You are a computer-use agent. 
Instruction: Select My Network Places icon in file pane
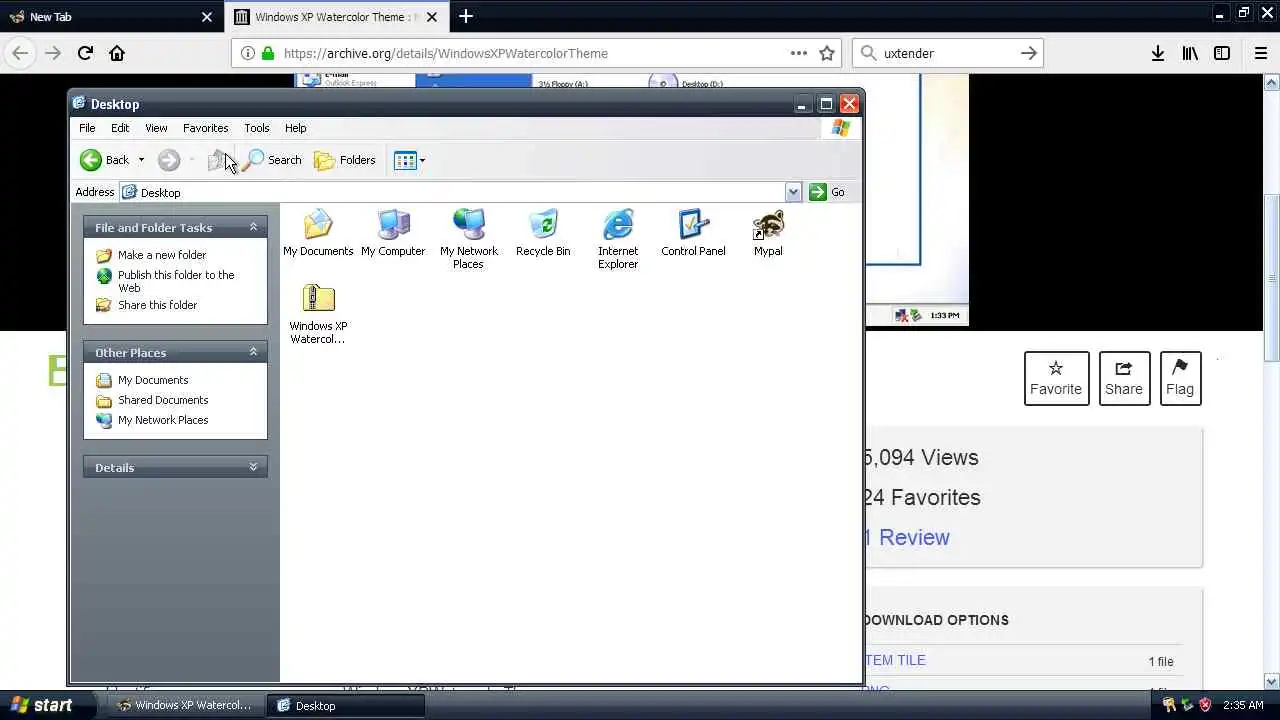click(468, 239)
